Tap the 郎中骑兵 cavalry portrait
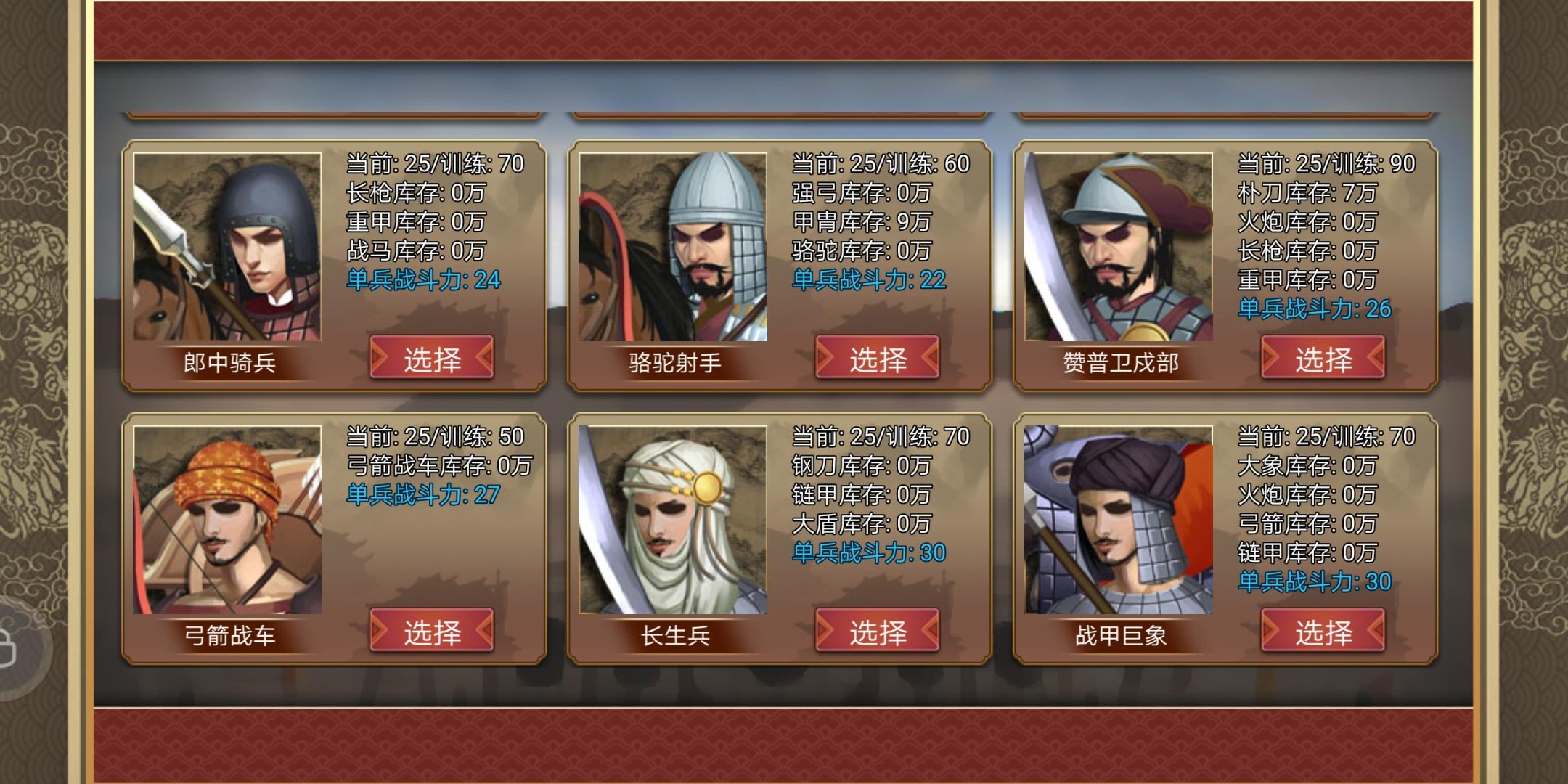Viewport: 1568px width, 784px height. tap(227, 247)
